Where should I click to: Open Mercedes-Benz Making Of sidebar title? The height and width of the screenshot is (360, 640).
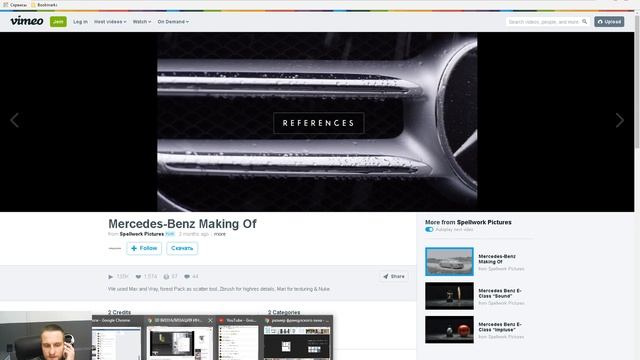point(497,259)
